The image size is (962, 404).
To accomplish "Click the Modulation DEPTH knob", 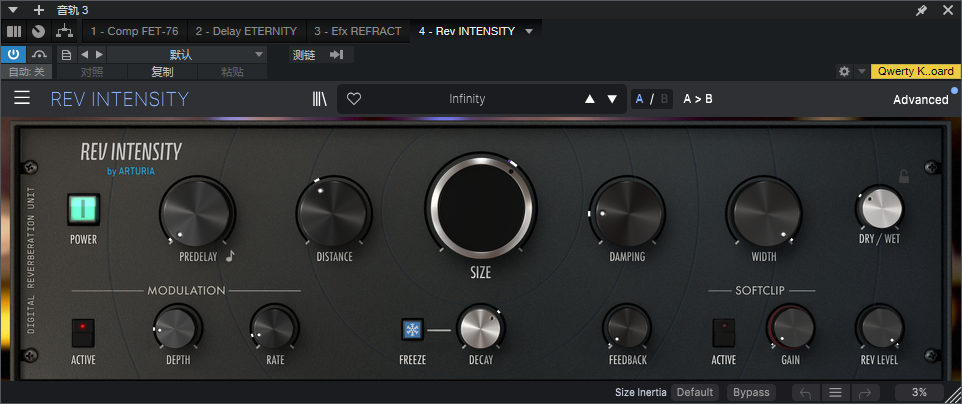I will point(177,328).
